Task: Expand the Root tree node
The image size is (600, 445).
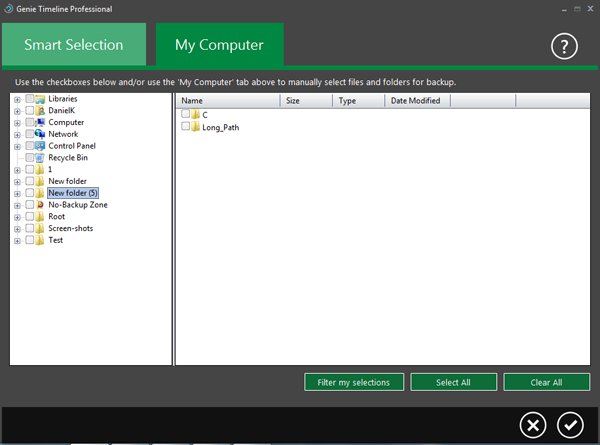Action: pyautogui.click(x=17, y=218)
